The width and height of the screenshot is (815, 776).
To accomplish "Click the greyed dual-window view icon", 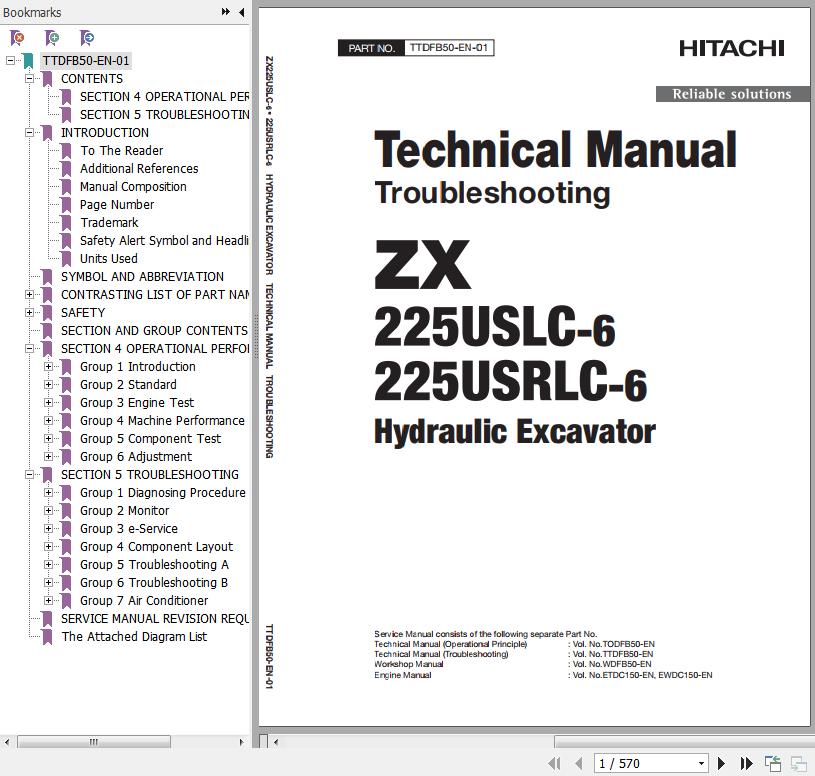I will [798, 763].
